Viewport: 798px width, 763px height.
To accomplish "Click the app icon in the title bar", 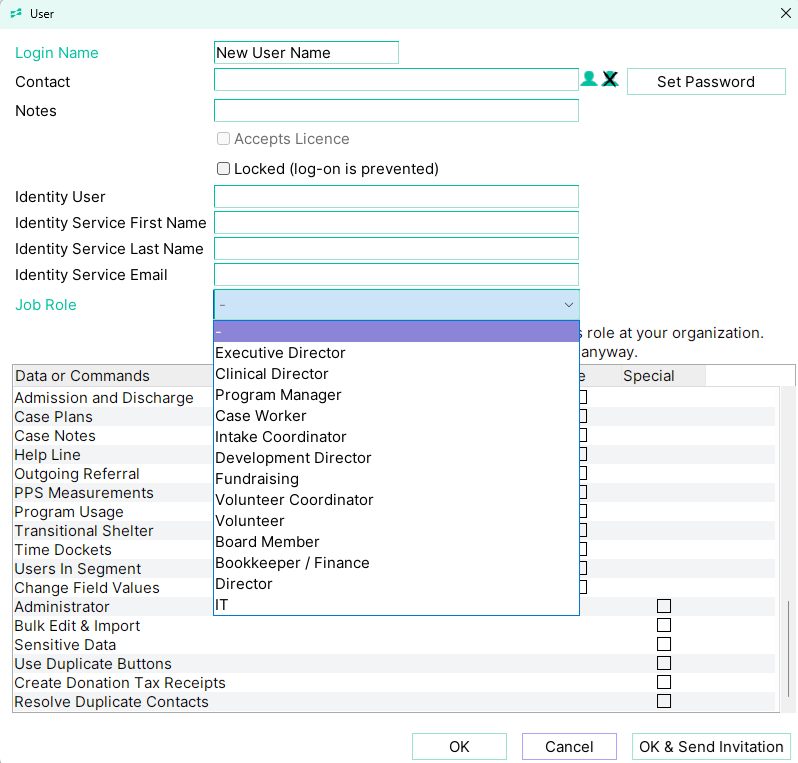I will 16,14.
